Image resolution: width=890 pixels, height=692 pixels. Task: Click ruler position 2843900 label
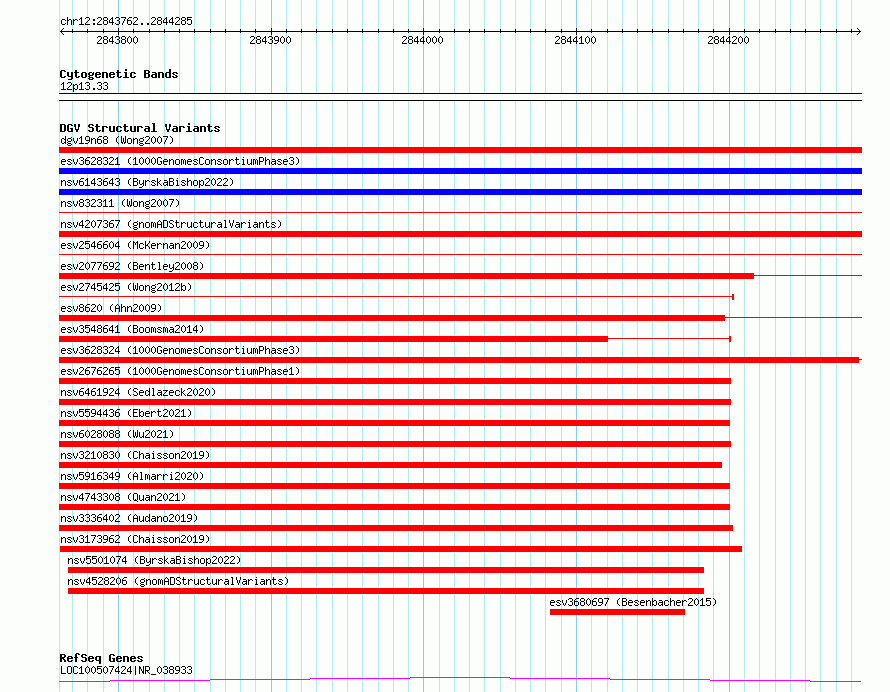click(x=270, y=40)
